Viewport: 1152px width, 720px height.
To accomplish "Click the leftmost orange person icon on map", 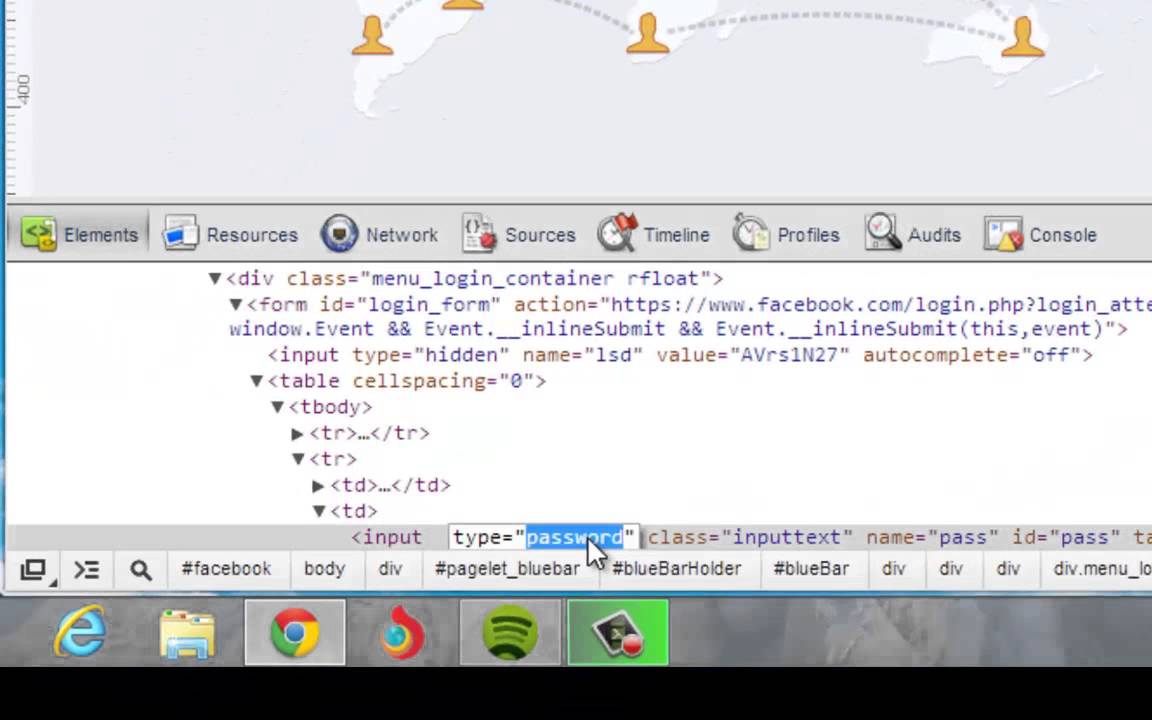I will 372,35.
